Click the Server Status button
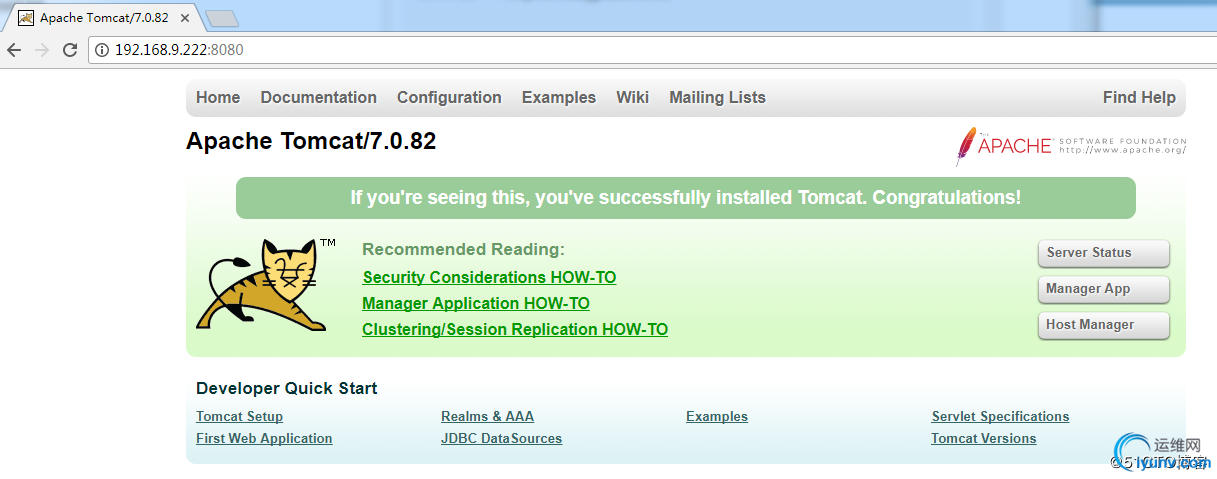 coord(1104,253)
